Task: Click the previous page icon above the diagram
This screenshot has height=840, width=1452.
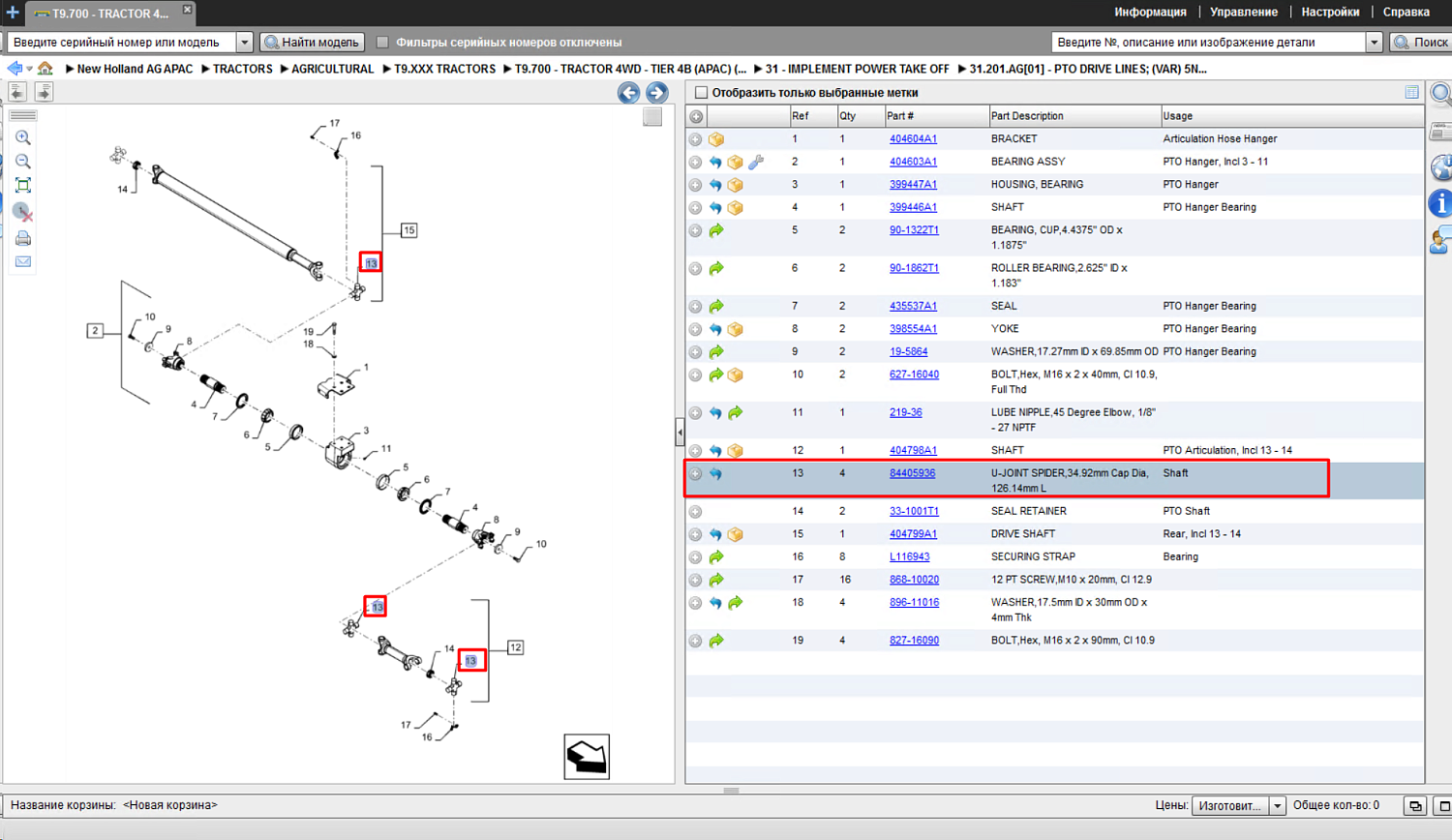Action: (17, 92)
